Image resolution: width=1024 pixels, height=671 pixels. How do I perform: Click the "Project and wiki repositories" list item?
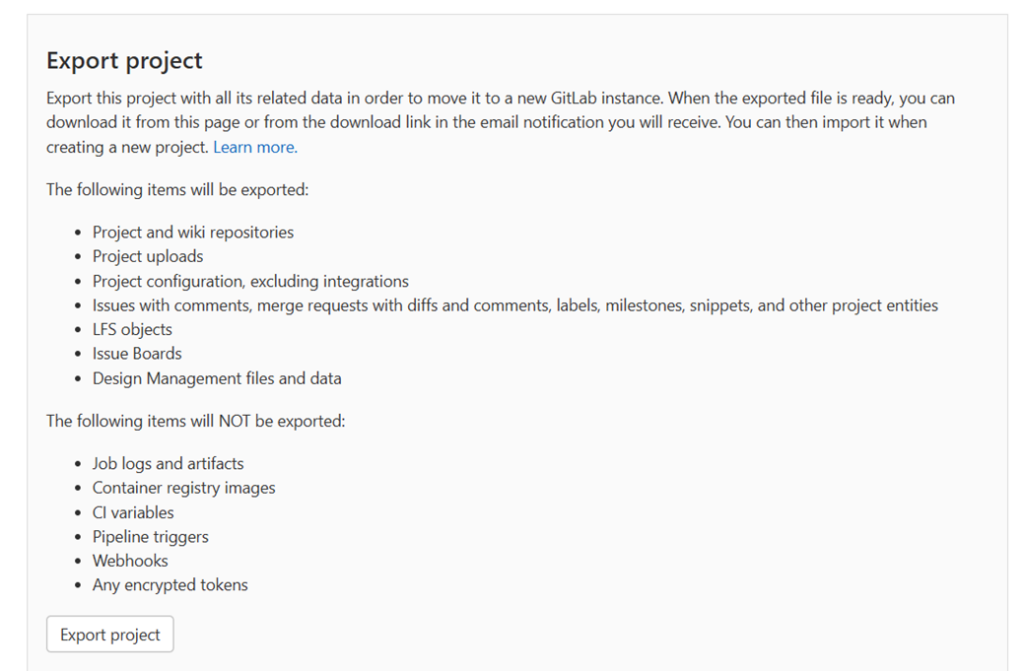[x=193, y=232]
